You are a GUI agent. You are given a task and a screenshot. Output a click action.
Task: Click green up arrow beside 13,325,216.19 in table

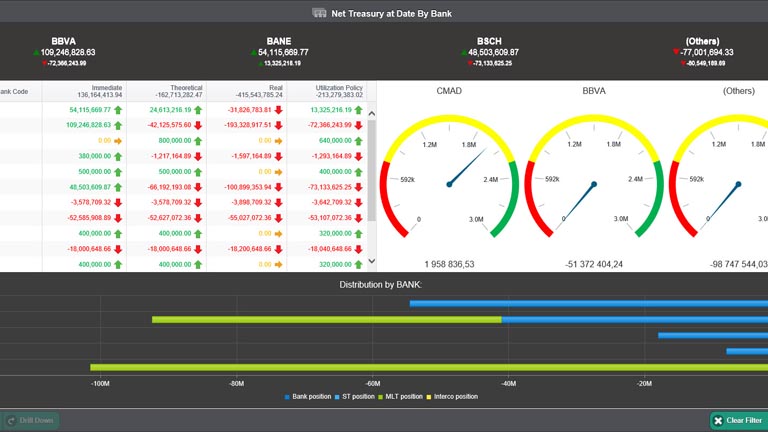pos(359,110)
